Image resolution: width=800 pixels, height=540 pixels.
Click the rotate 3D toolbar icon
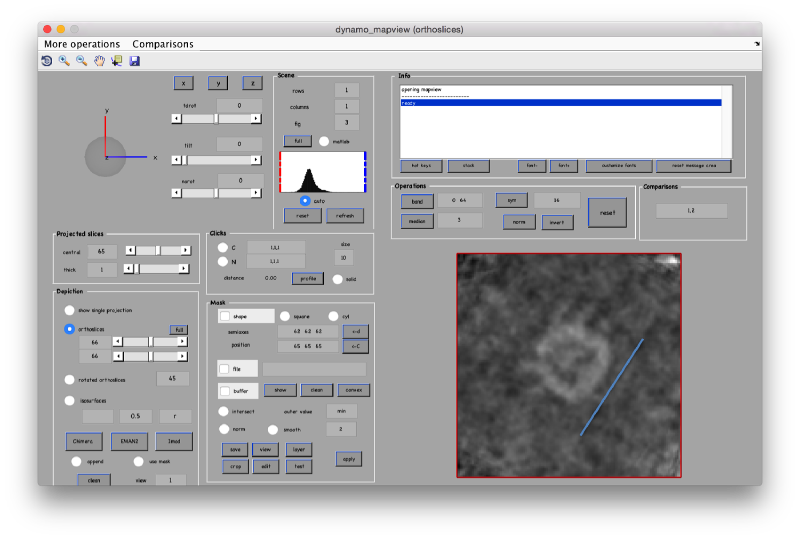click(46, 61)
